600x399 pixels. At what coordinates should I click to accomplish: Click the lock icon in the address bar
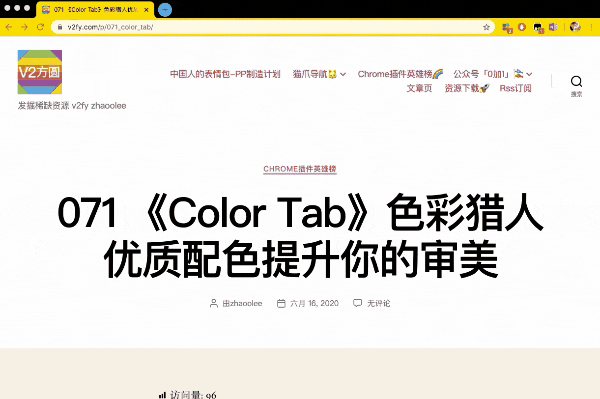[x=60, y=27]
